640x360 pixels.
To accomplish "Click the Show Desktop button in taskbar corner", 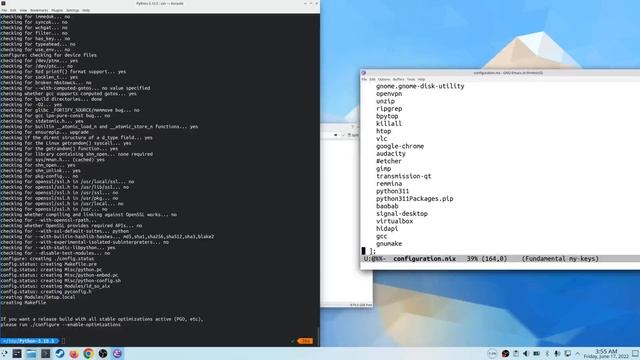I will (x=636, y=353).
